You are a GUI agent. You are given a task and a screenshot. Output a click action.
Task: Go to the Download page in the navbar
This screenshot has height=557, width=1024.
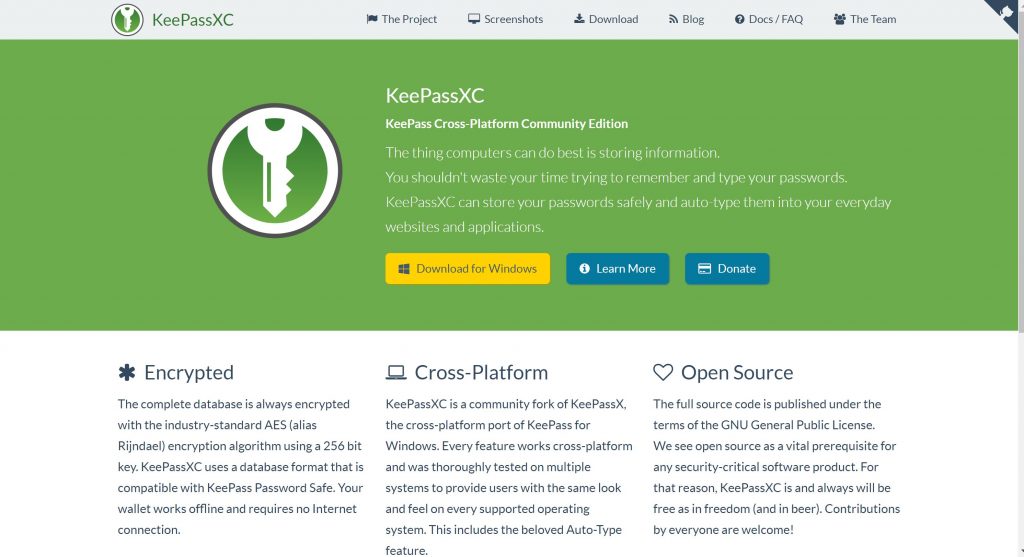606,19
